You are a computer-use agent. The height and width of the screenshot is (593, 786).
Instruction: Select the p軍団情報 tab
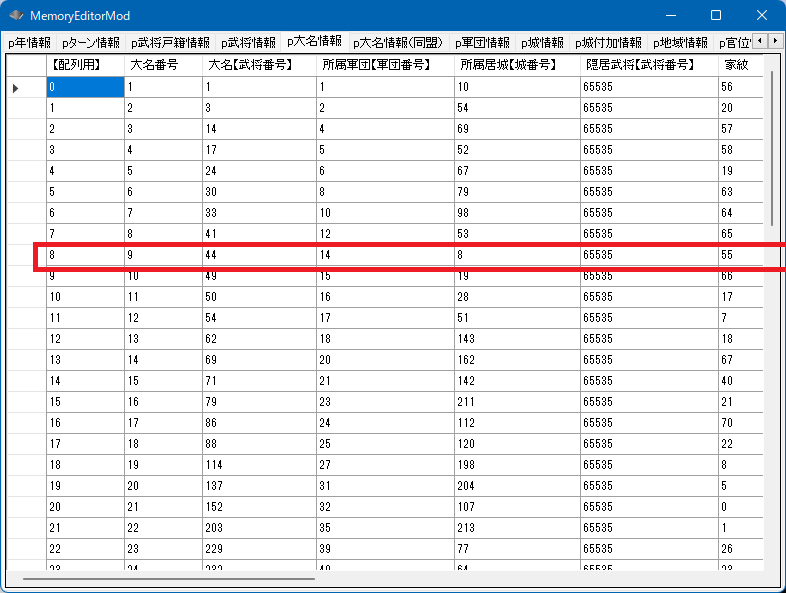[x=482, y=43]
